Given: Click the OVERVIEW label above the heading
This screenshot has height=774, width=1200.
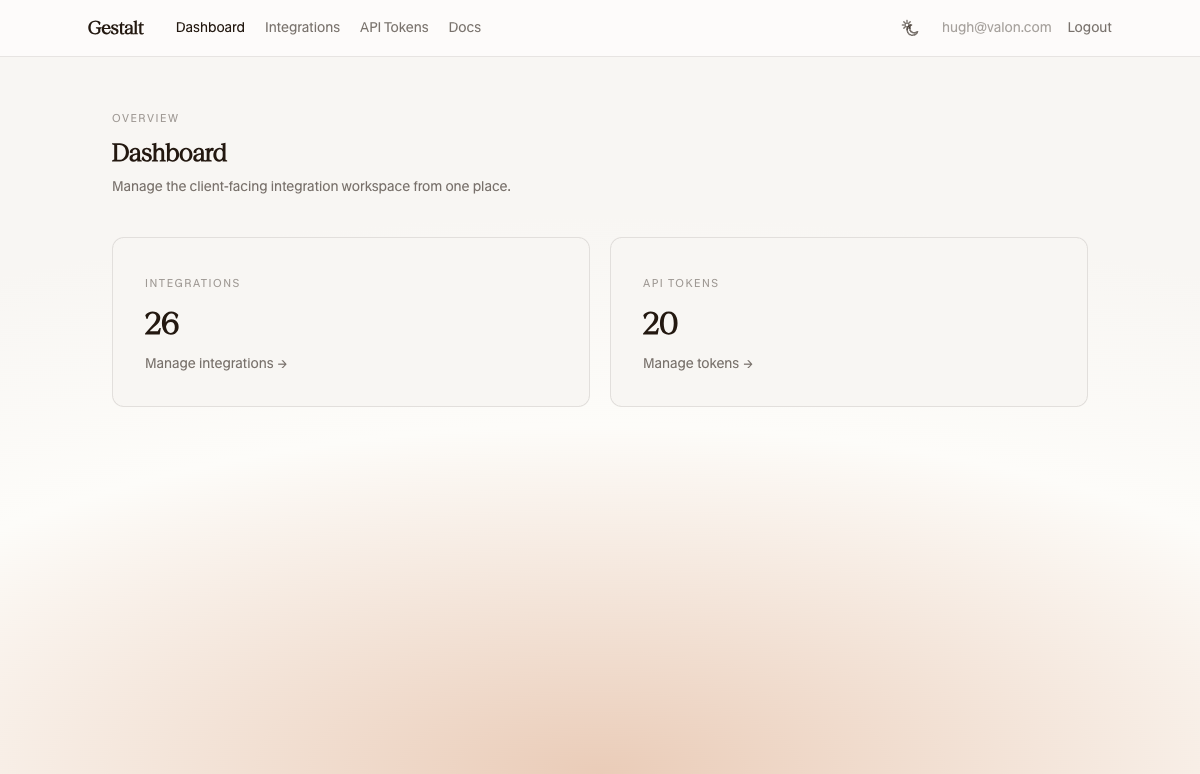Looking at the screenshot, I should coord(145,118).
